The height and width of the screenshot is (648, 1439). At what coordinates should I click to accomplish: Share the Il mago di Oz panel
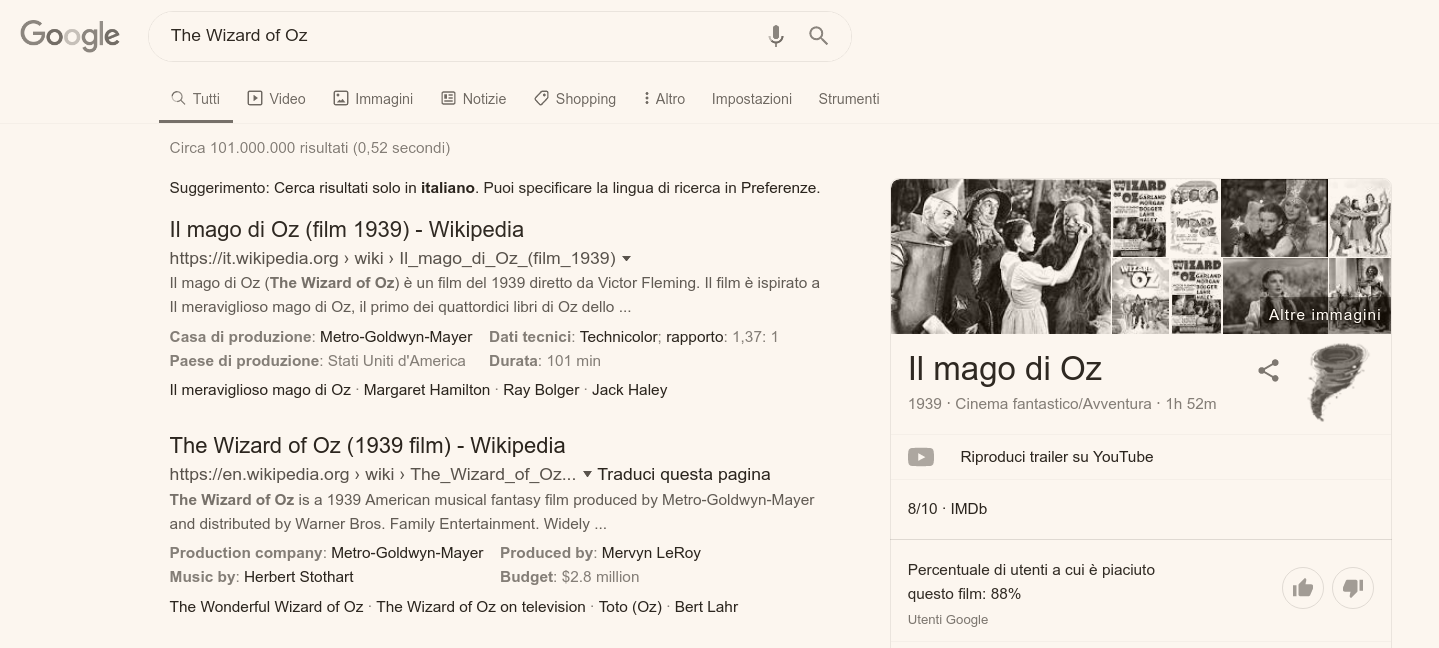1268,371
